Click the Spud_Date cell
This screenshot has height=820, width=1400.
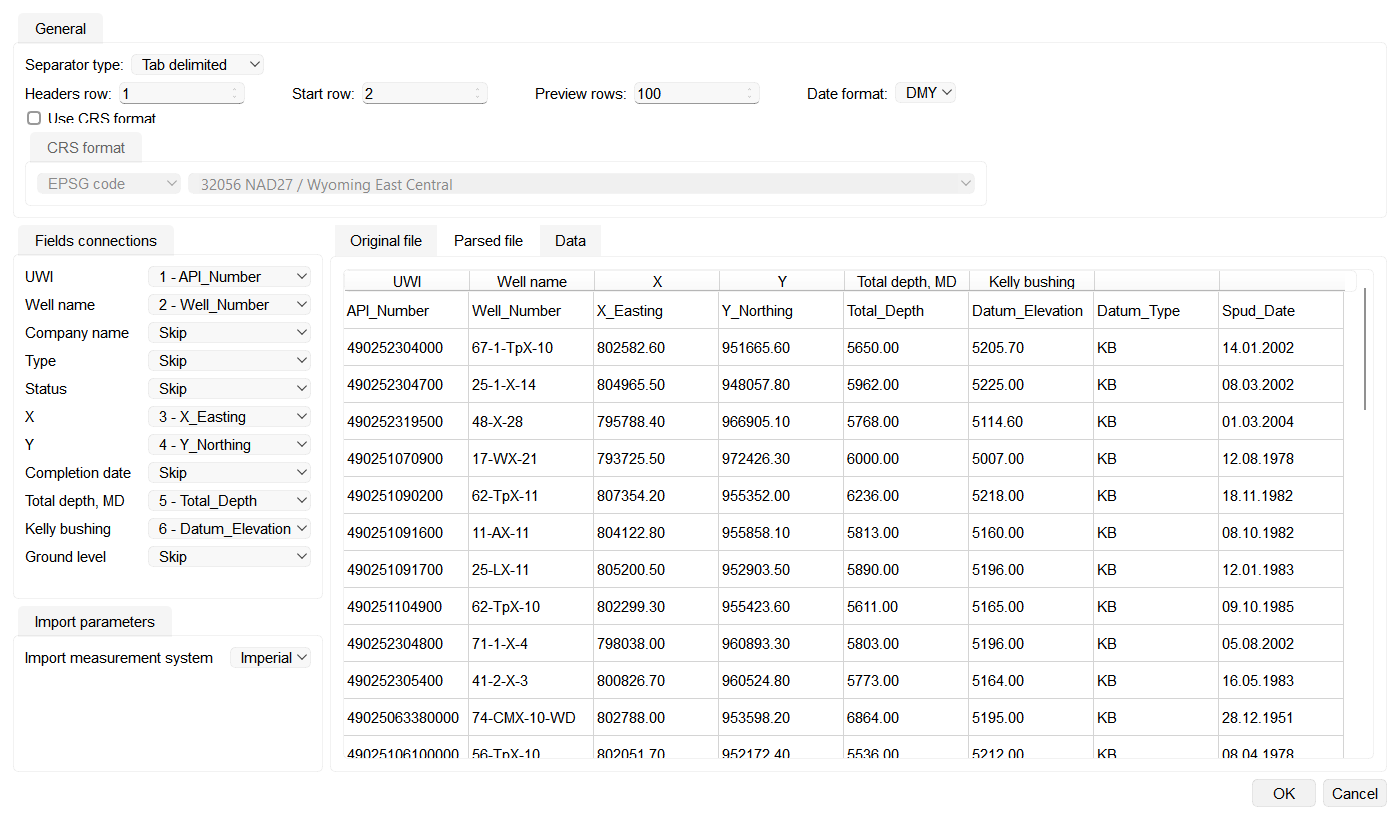1281,310
